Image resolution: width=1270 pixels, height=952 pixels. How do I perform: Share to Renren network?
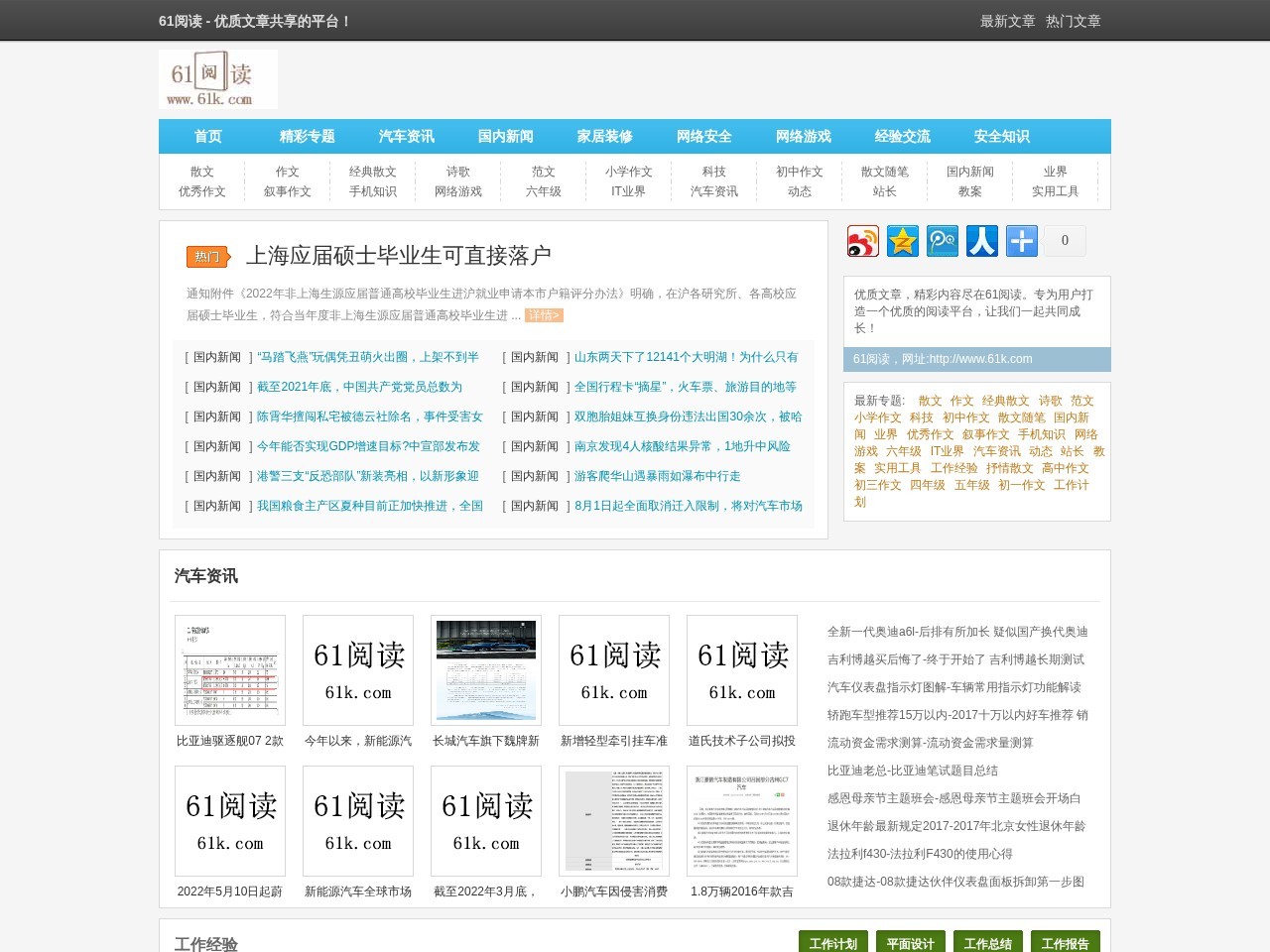[982, 240]
